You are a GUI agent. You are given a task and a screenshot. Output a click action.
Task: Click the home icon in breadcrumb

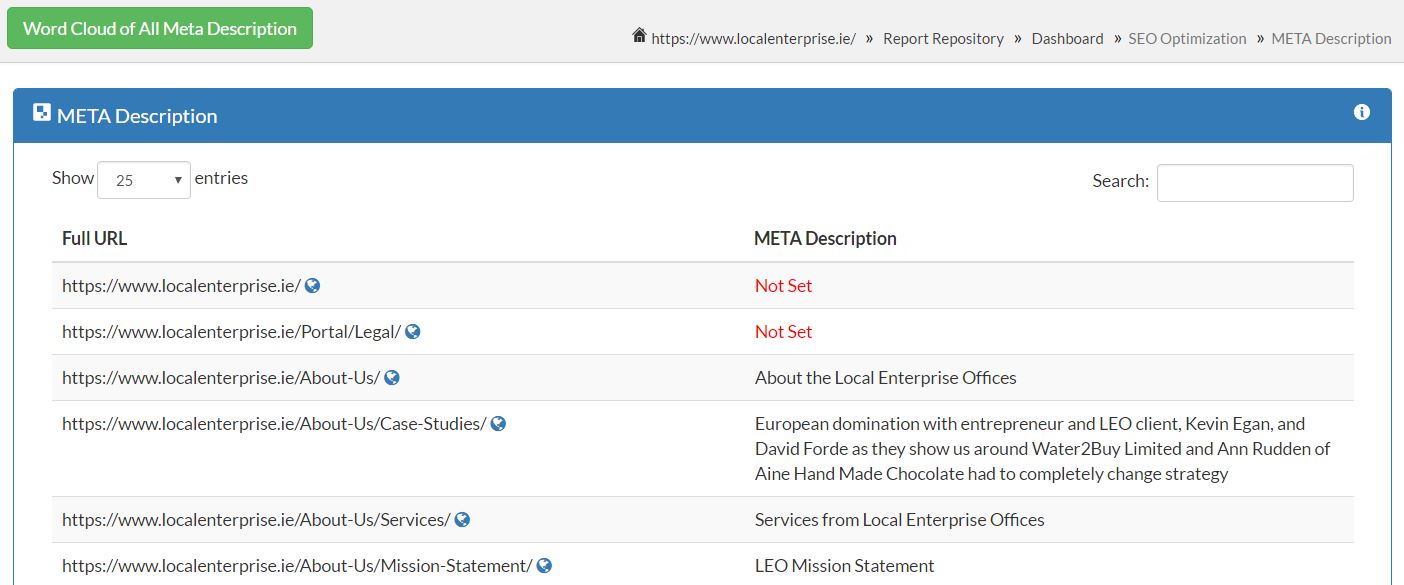[640, 36]
